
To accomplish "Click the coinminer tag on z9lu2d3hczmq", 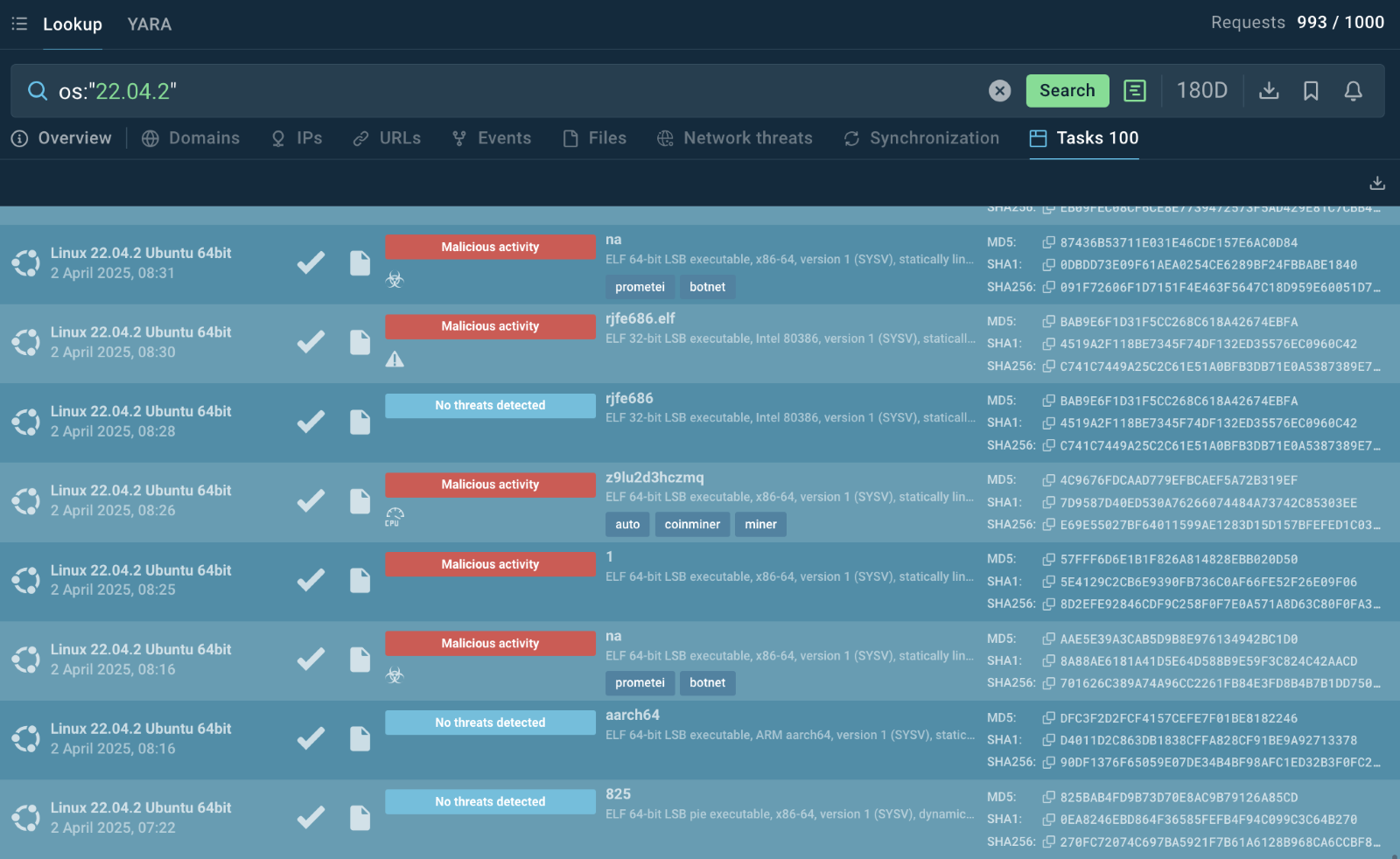I will tap(692, 524).
